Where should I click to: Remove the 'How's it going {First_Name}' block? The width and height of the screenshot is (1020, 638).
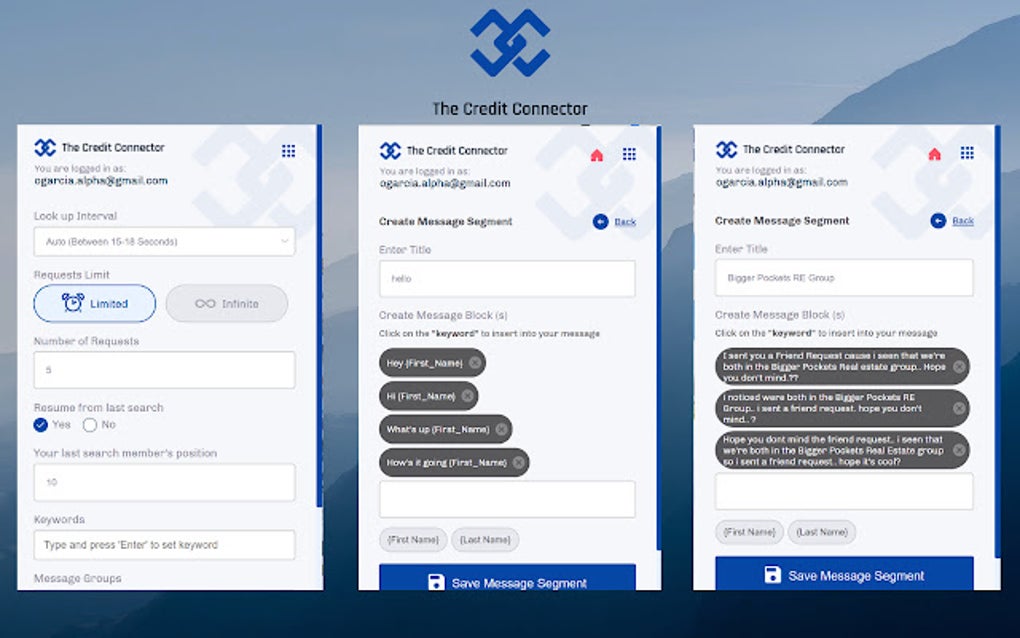tap(518, 462)
